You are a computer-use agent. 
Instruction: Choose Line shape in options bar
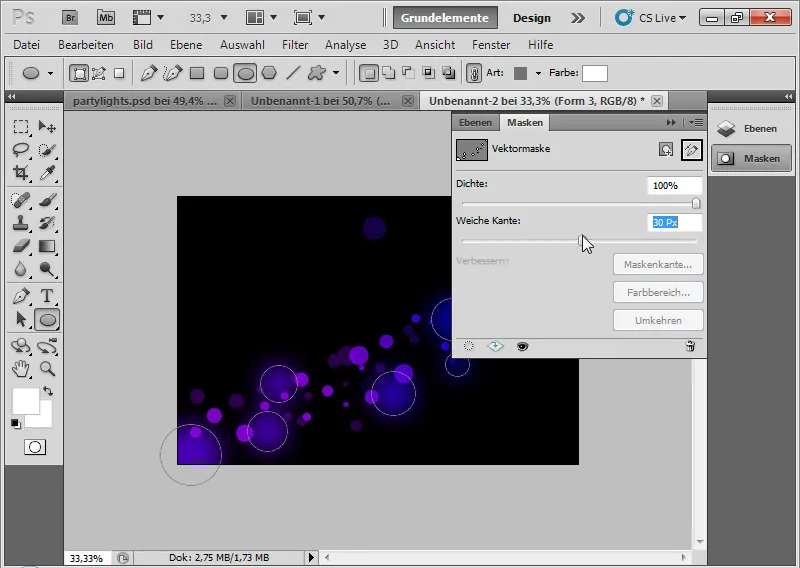click(x=293, y=73)
